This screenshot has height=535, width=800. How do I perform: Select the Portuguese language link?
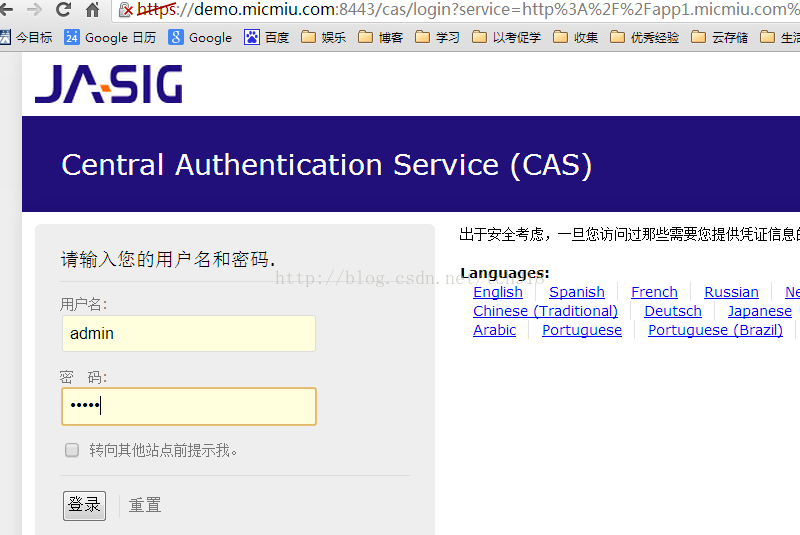[582, 330]
